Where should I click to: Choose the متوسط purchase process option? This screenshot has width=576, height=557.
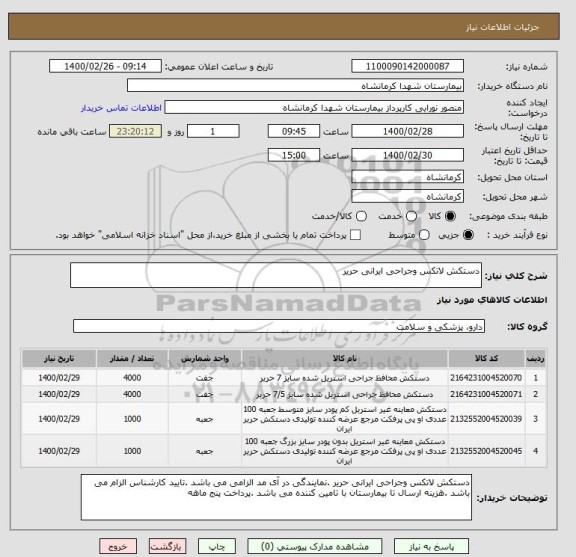[424, 235]
